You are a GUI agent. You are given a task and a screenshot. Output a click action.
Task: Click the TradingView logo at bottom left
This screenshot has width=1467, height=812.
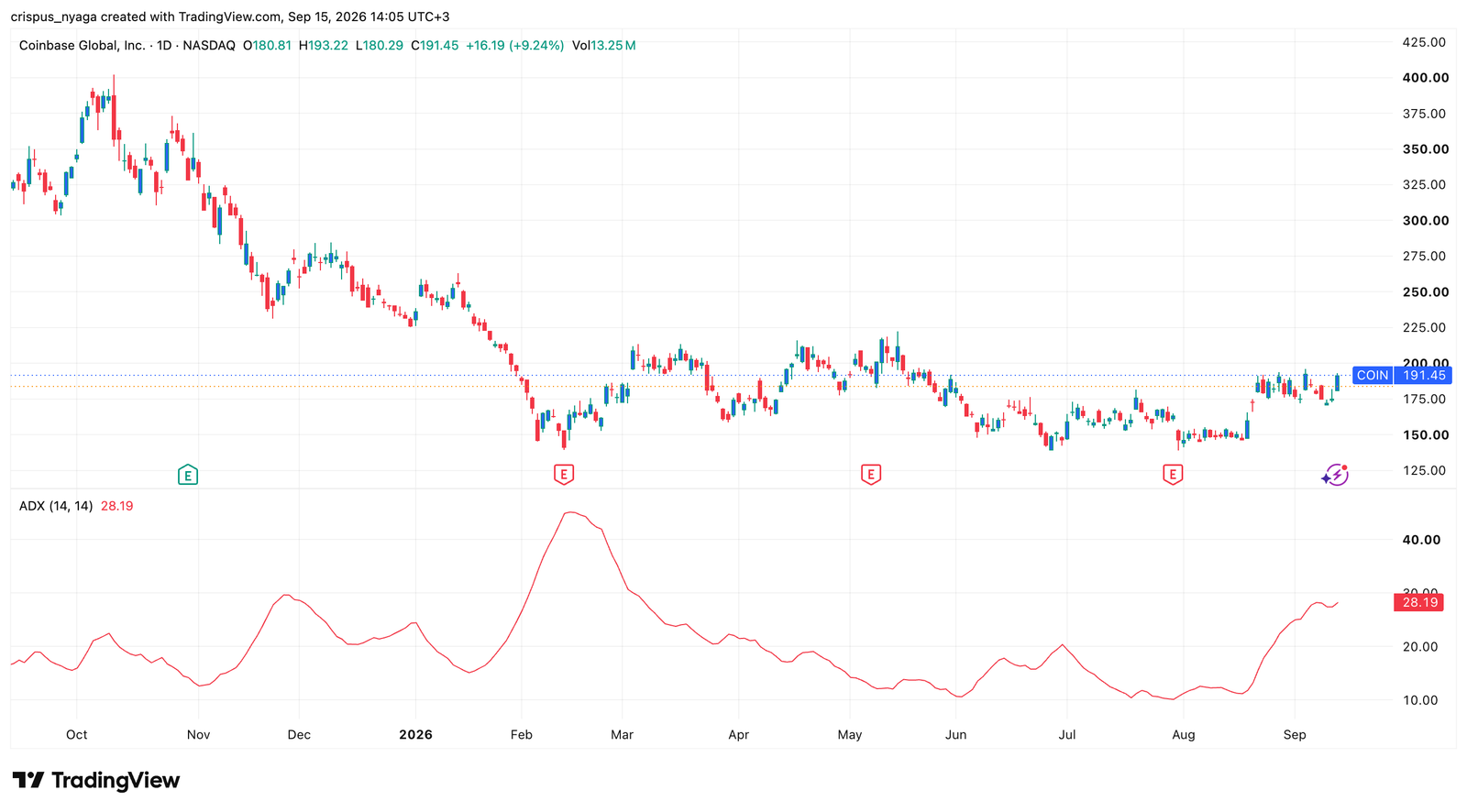96,781
